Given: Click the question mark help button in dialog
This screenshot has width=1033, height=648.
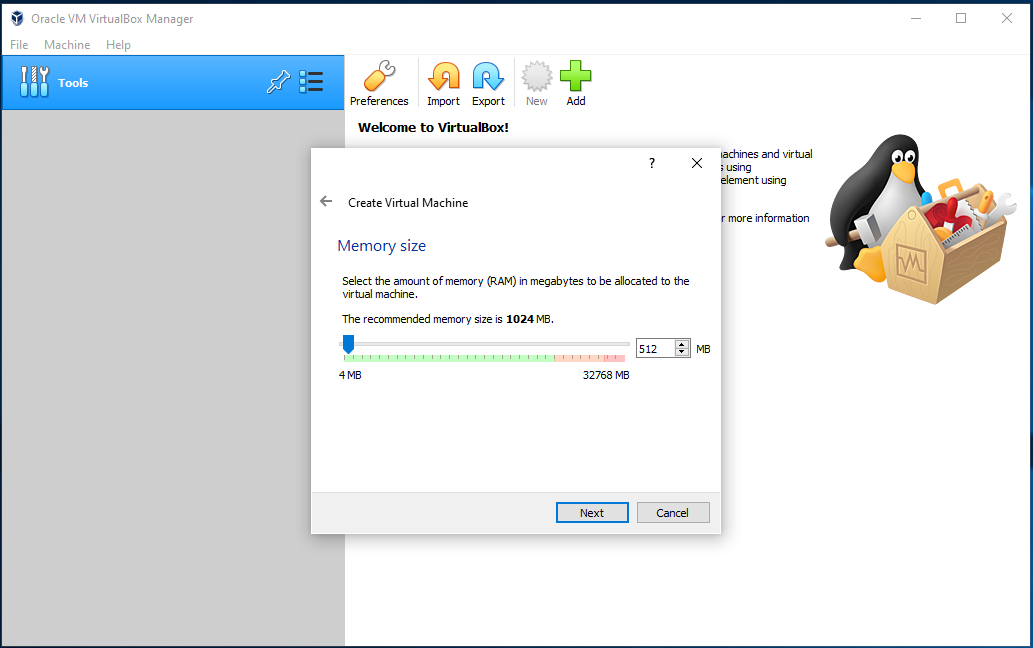Looking at the screenshot, I should click(652, 163).
